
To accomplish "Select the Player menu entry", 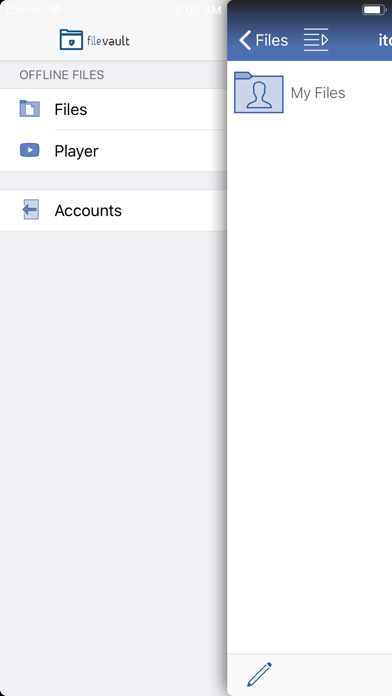I will 113,151.
